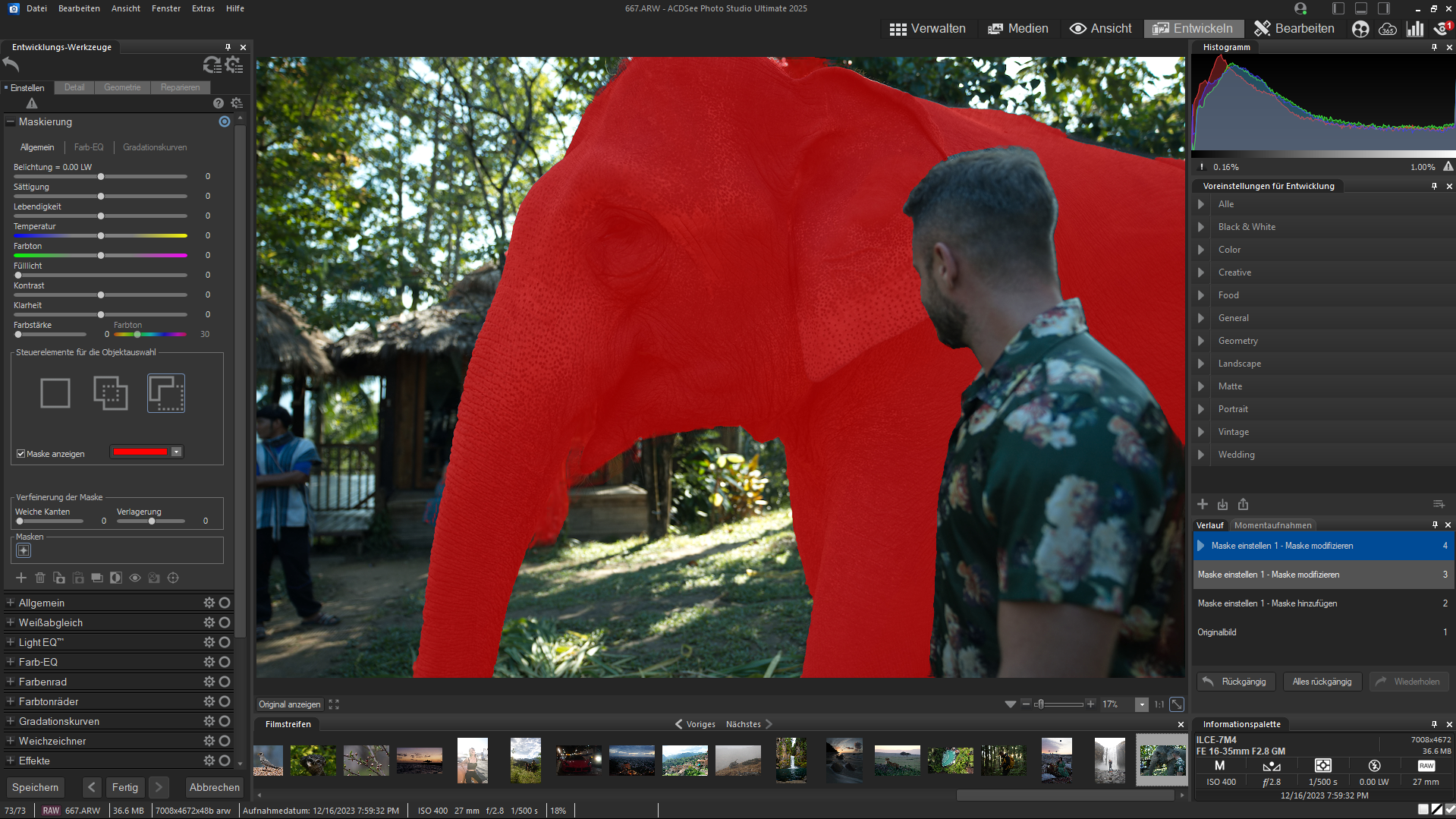Add a new mask with plus icon
Screen dimensions: 1456x819
21,578
